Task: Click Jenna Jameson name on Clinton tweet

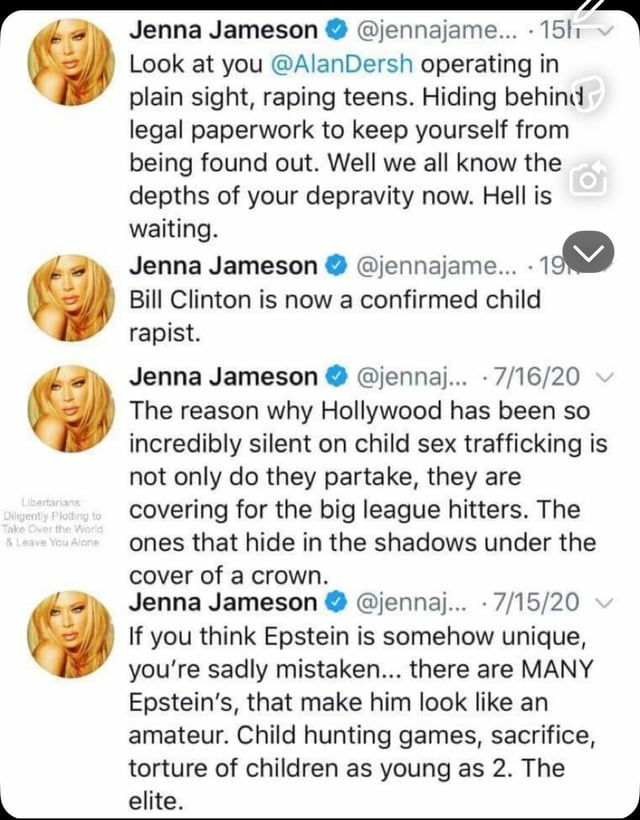Action: (224, 266)
